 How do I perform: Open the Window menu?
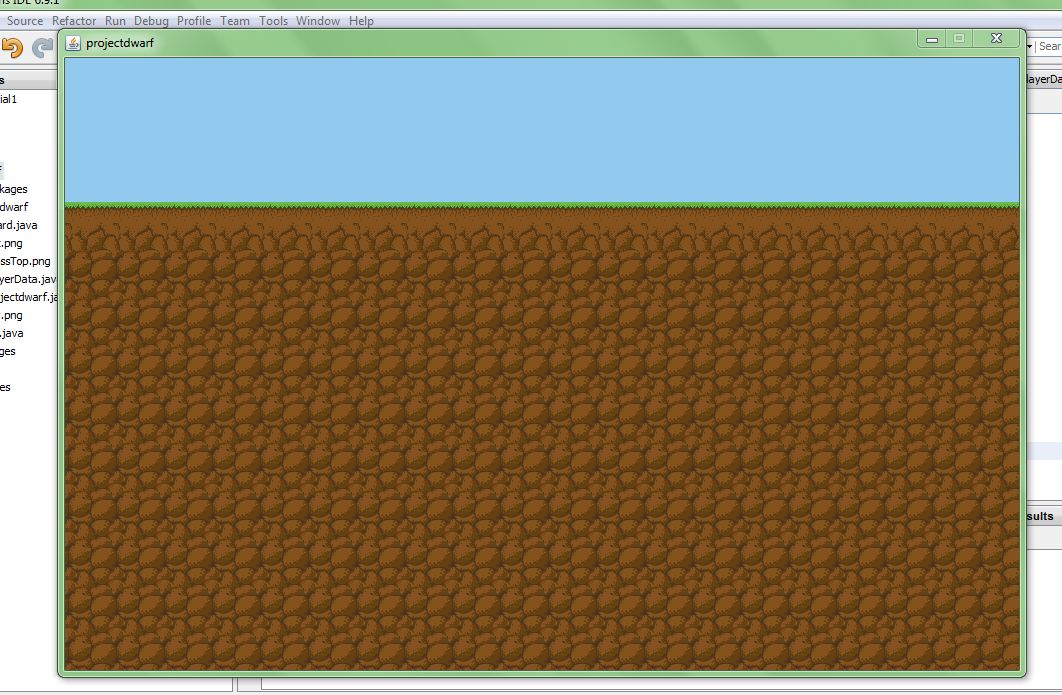click(318, 21)
